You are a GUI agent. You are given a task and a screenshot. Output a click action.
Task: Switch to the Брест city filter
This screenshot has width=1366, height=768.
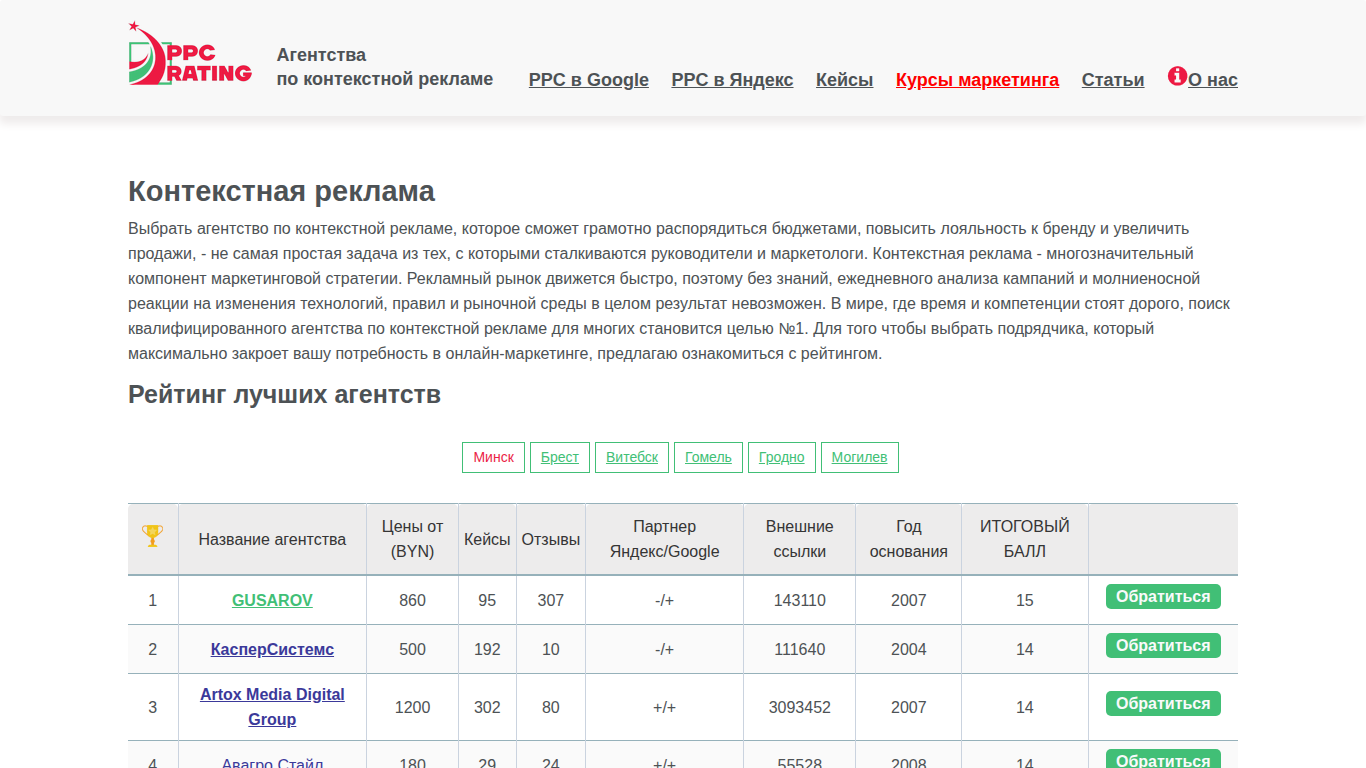[560, 457]
